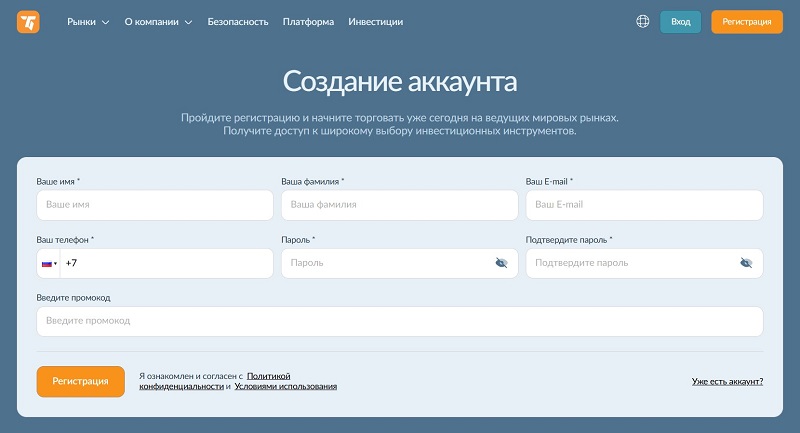
Task: Focus the Ваше имя input field
Action: (155, 205)
